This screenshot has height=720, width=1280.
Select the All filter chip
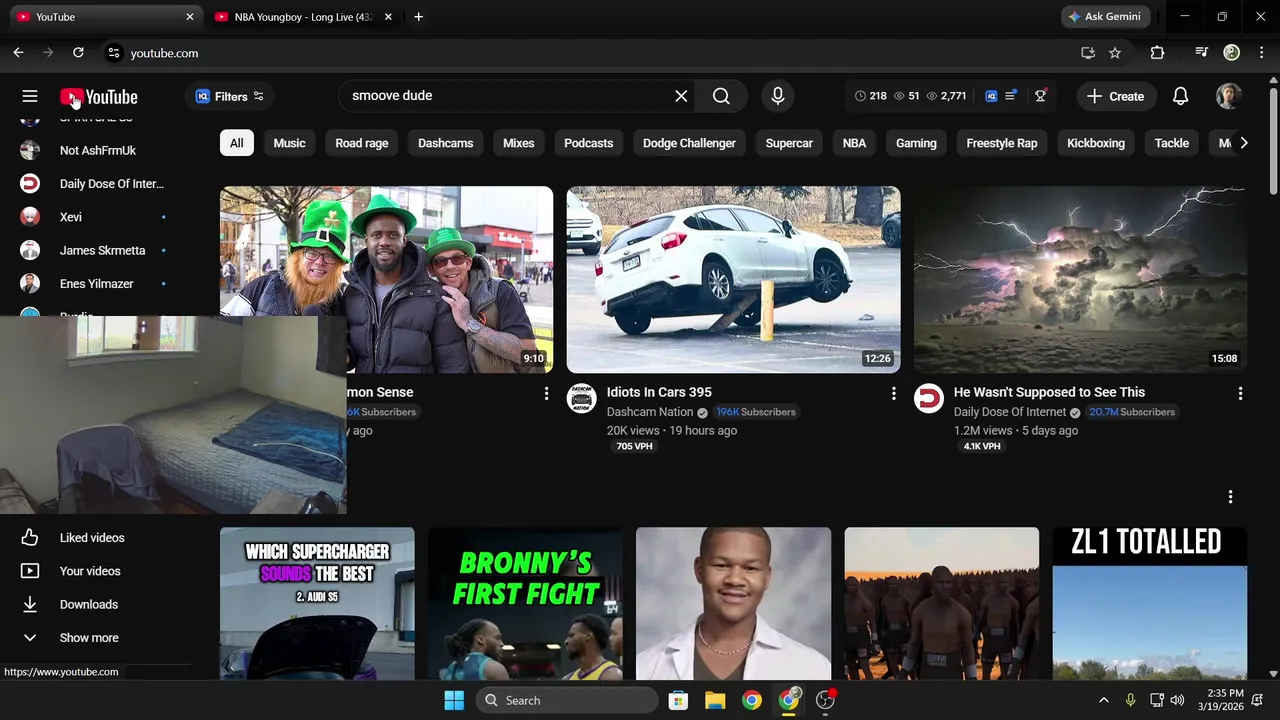236,143
